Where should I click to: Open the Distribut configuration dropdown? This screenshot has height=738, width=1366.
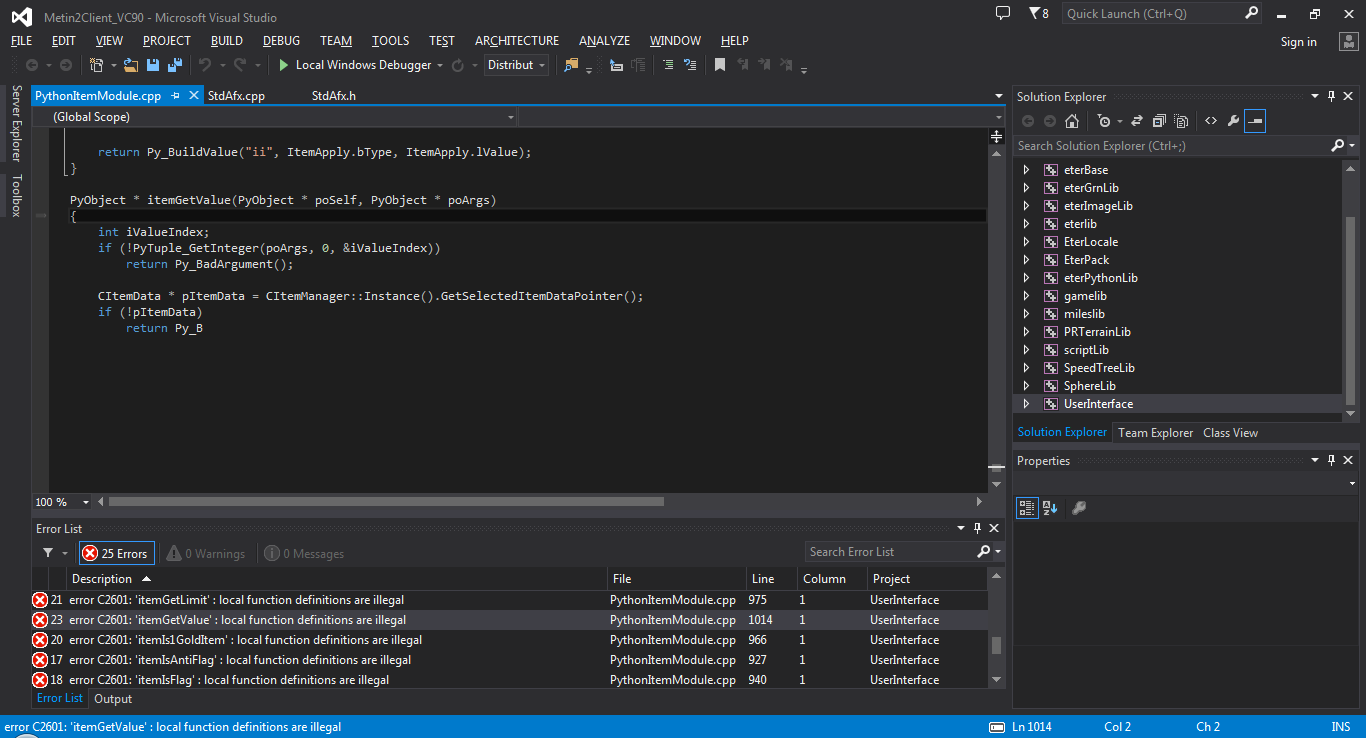[516, 65]
